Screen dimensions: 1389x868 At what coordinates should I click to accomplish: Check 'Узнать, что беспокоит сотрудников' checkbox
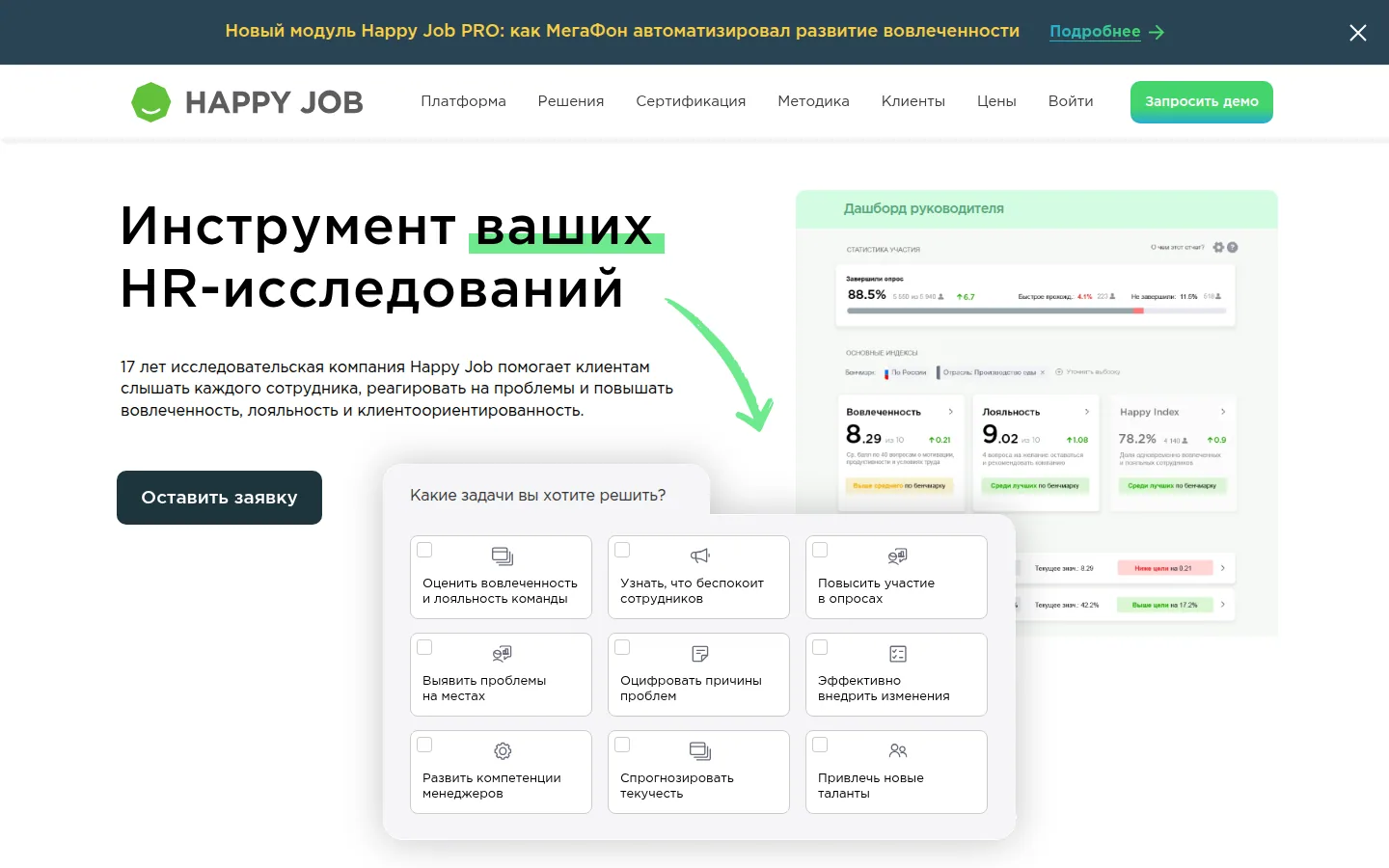(x=622, y=550)
